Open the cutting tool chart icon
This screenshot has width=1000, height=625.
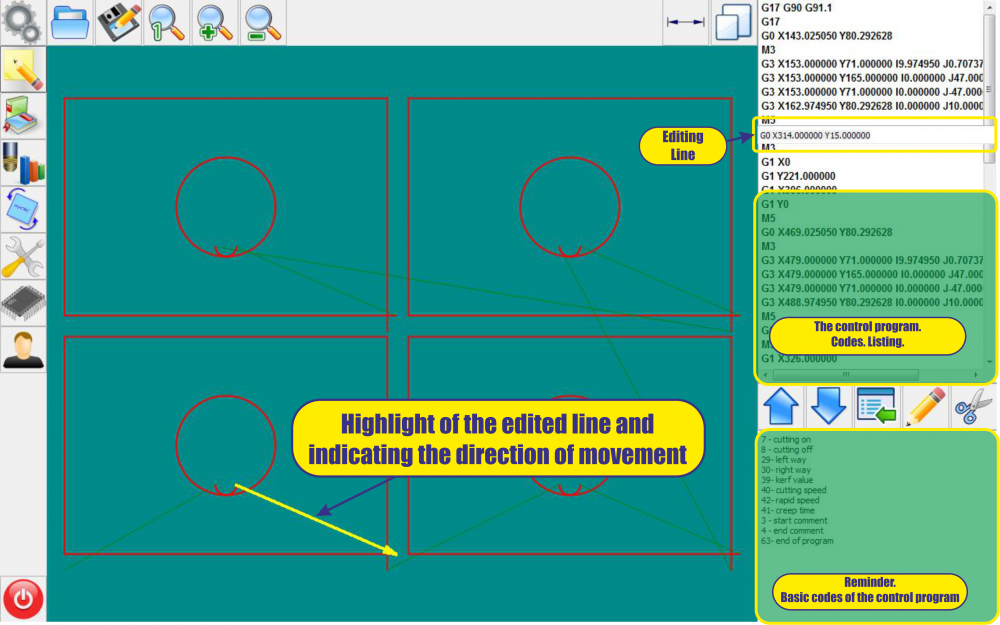pyautogui.click(x=22, y=163)
